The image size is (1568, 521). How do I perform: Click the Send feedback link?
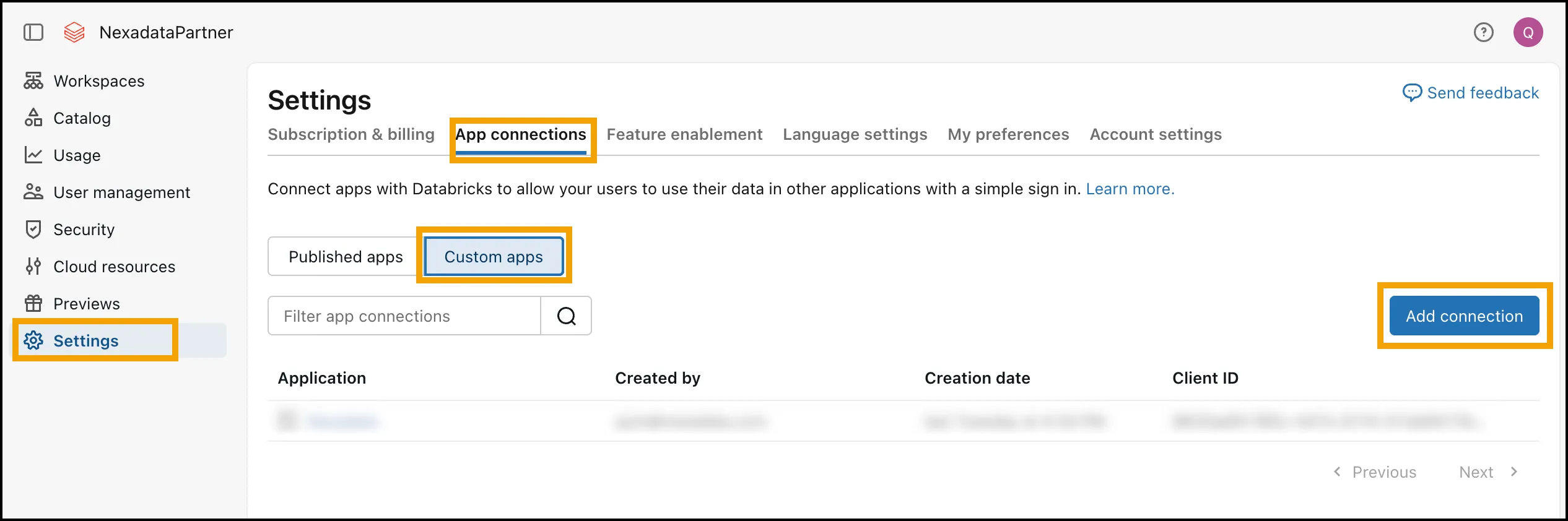[1483, 93]
